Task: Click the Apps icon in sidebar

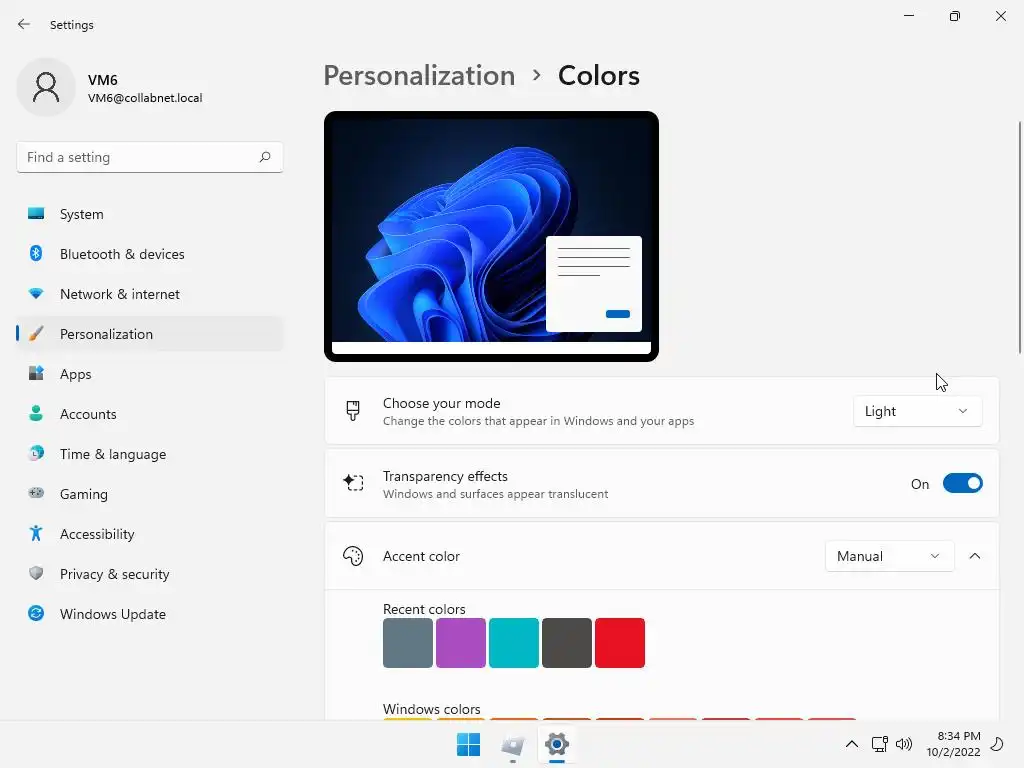Action: coord(36,374)
